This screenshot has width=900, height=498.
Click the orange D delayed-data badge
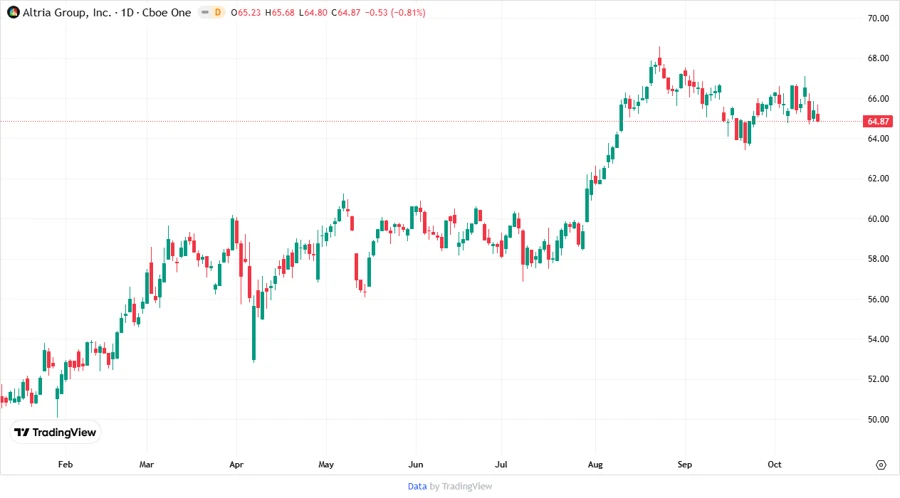(218, 12)
